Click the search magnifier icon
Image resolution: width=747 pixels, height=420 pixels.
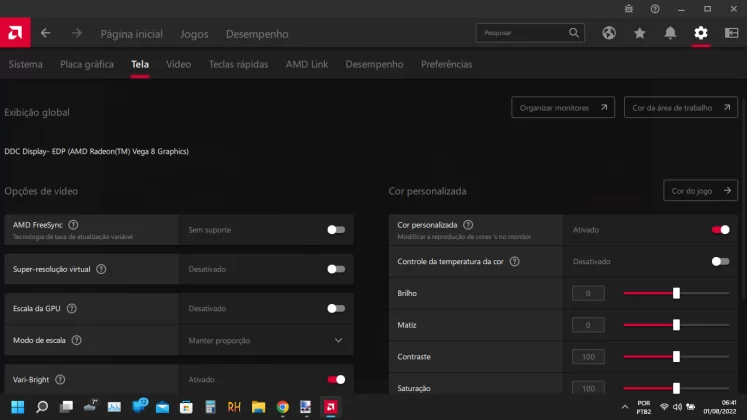574,33
